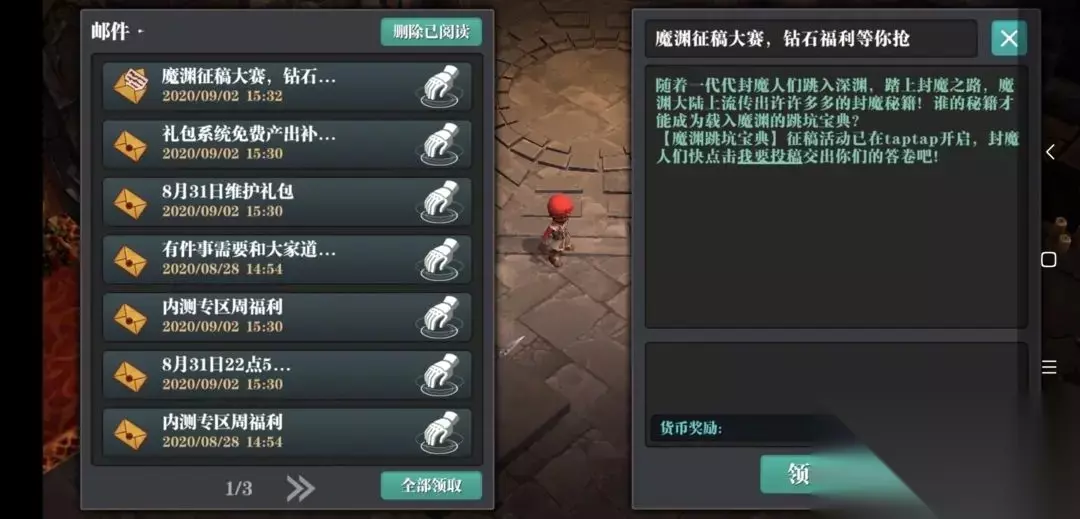Screen dimensions: 1080x519
Task: Click the 领 claim reward button
Action: [x=799, y=474]
